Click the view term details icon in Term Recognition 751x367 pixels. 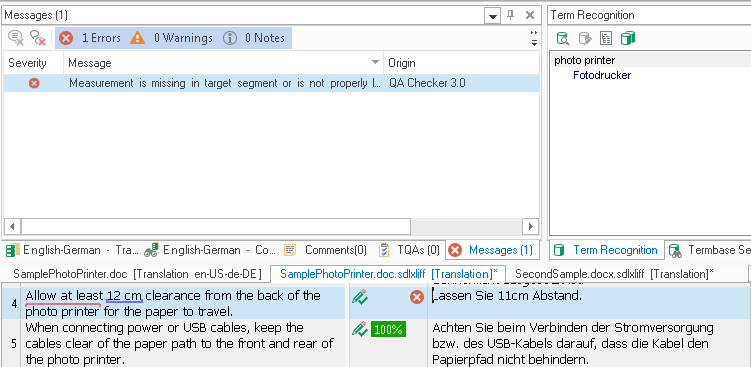(562, 38)
